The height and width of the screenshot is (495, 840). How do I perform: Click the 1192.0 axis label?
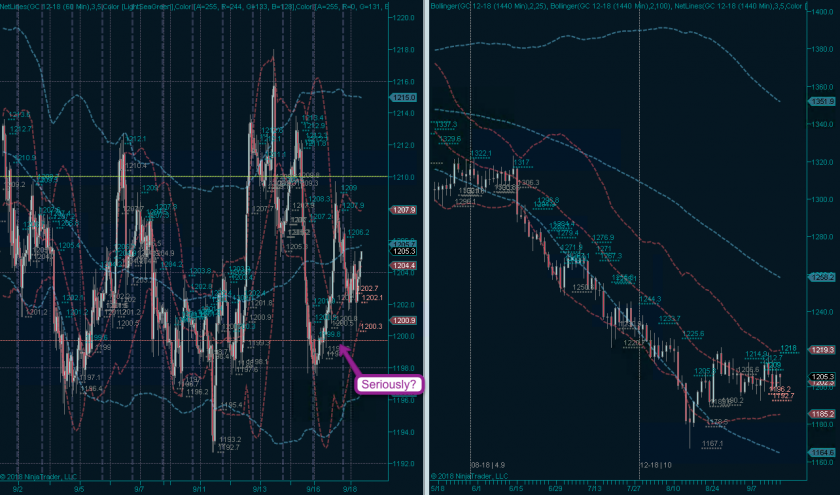point(404,464)
